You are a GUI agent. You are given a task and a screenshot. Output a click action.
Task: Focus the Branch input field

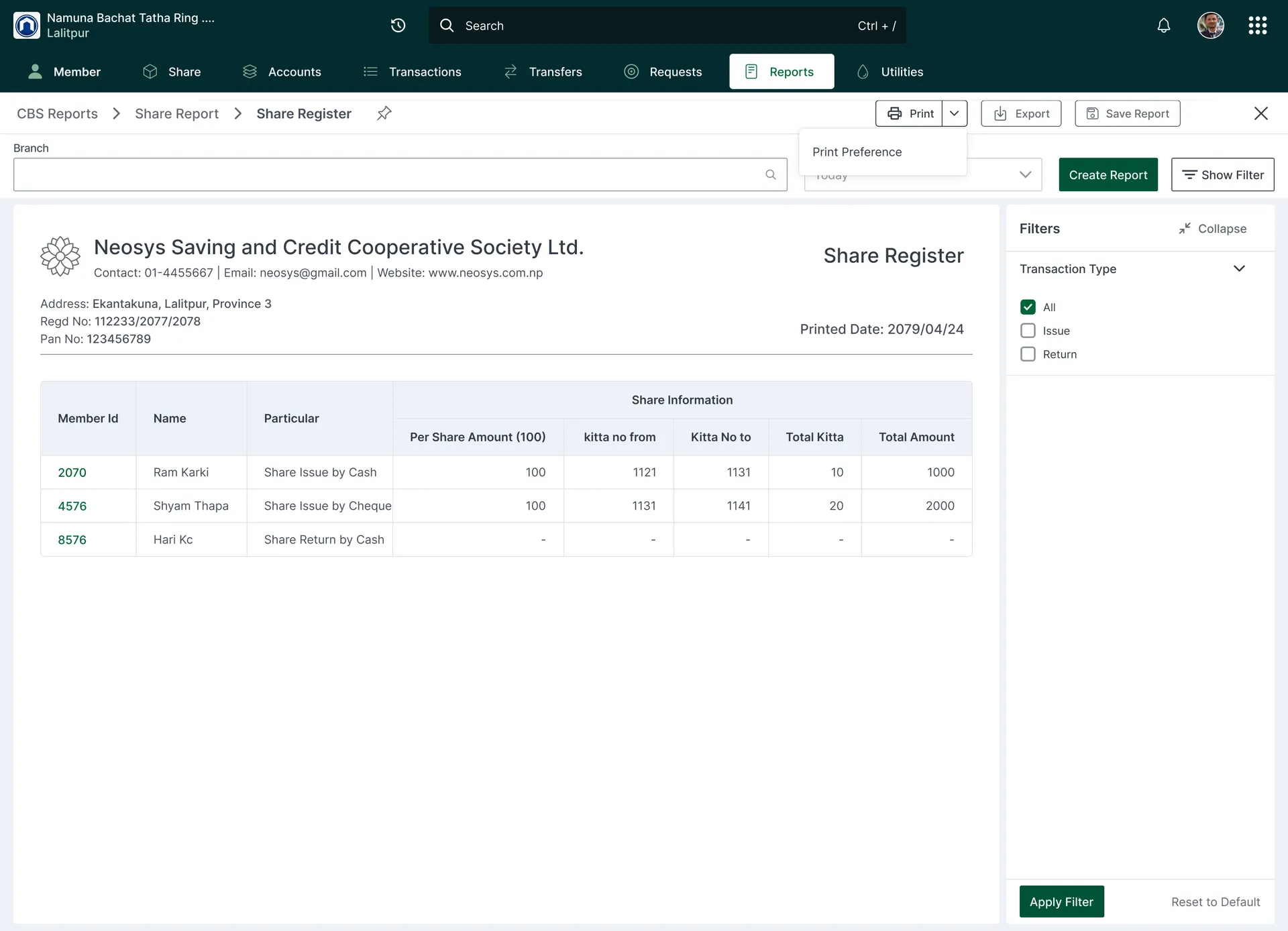tap(400, 174)
